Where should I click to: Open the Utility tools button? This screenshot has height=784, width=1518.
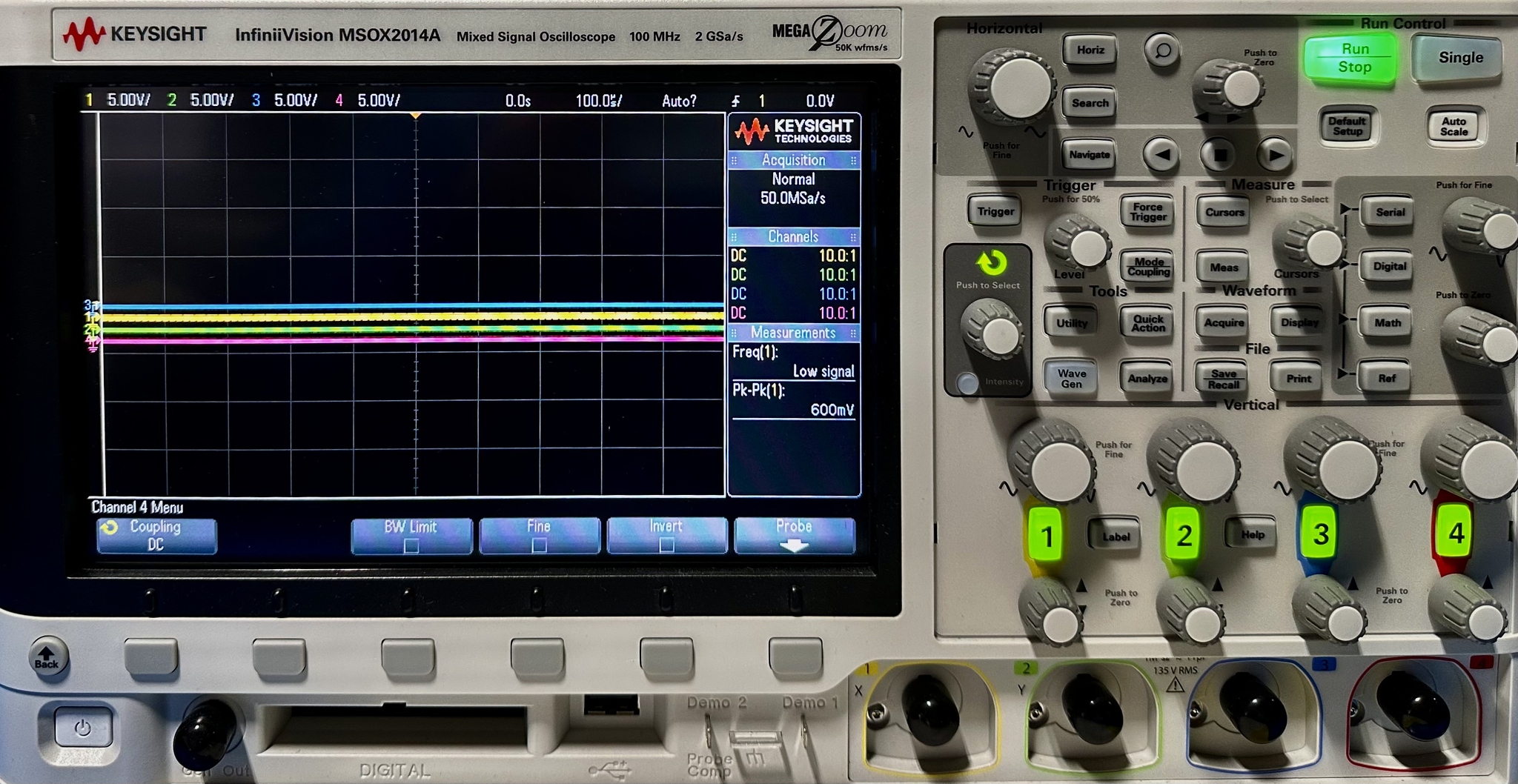point(1071,323)
